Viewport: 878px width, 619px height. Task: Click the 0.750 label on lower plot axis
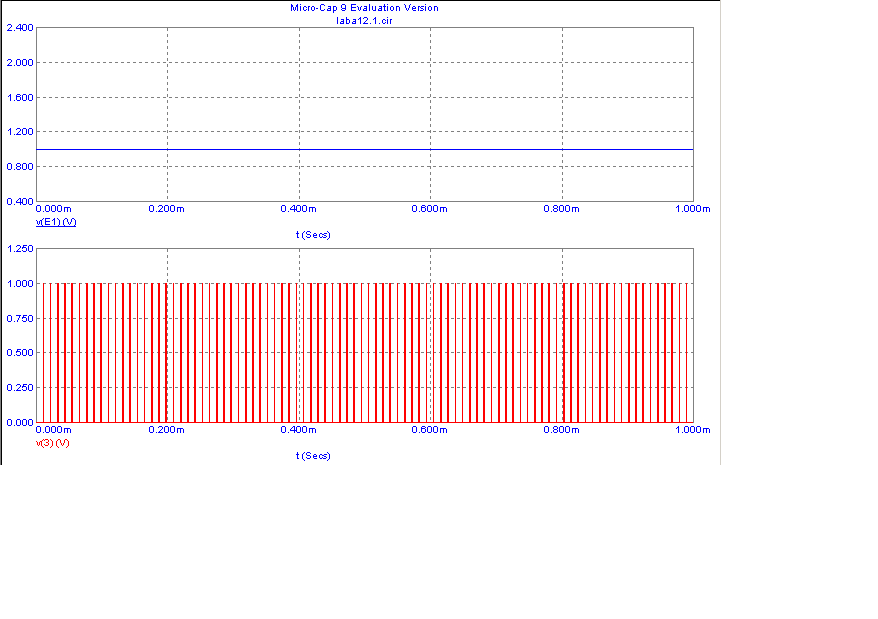click(x=20, y=318)
